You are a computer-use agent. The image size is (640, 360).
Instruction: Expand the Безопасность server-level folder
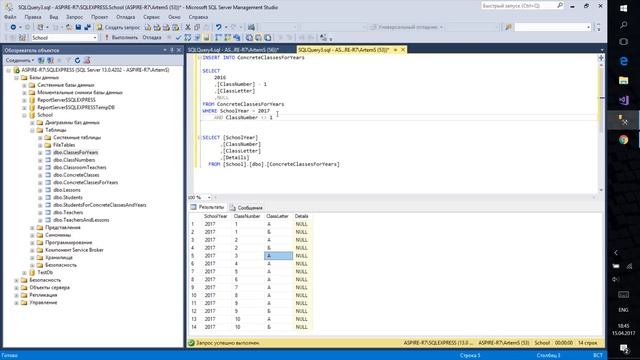pyautogui.click(x=16, y=280)
